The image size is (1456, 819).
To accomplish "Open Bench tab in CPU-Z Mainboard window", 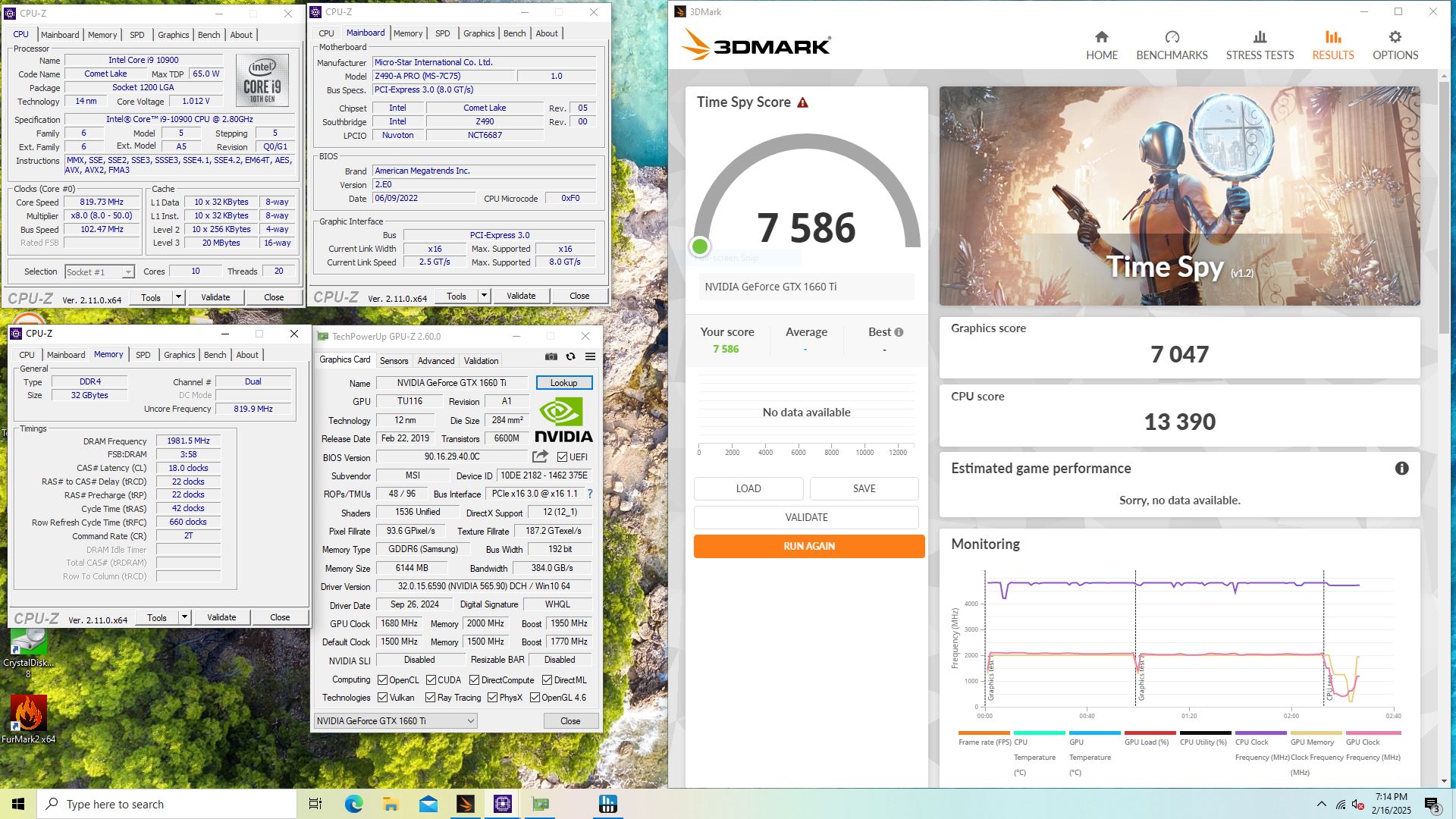I will coord(514,33).
